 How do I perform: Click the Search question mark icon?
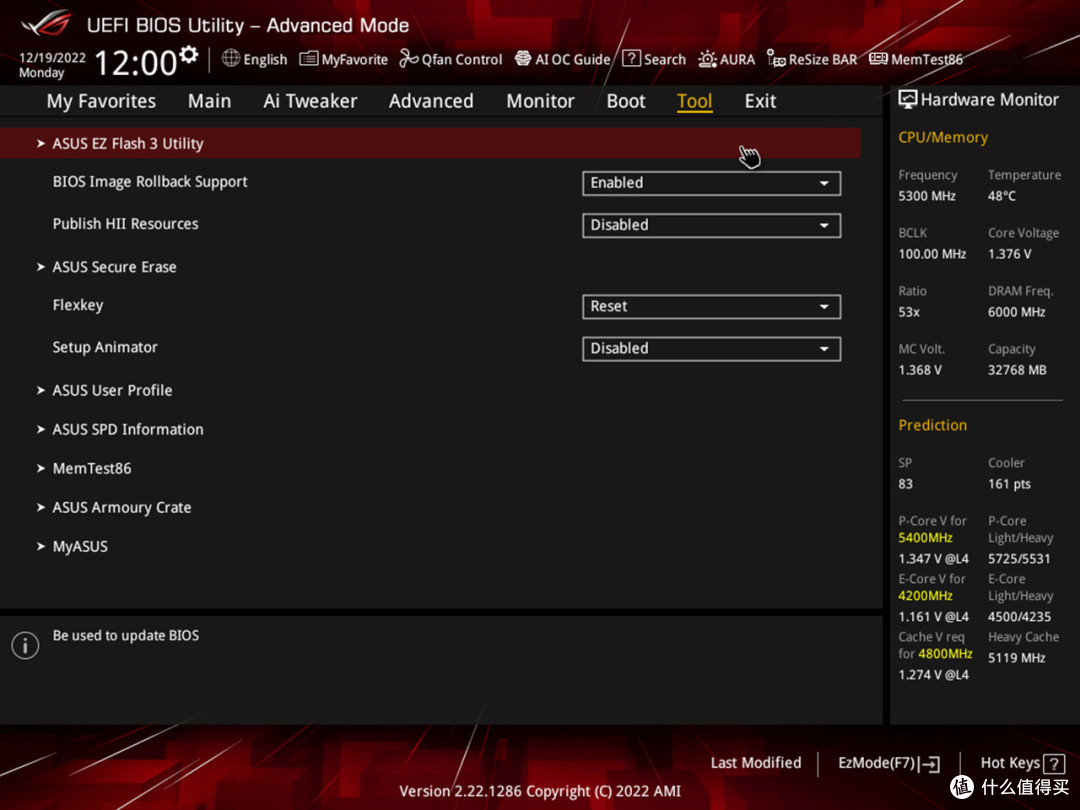pyautogui.click(x=631, y=59)
